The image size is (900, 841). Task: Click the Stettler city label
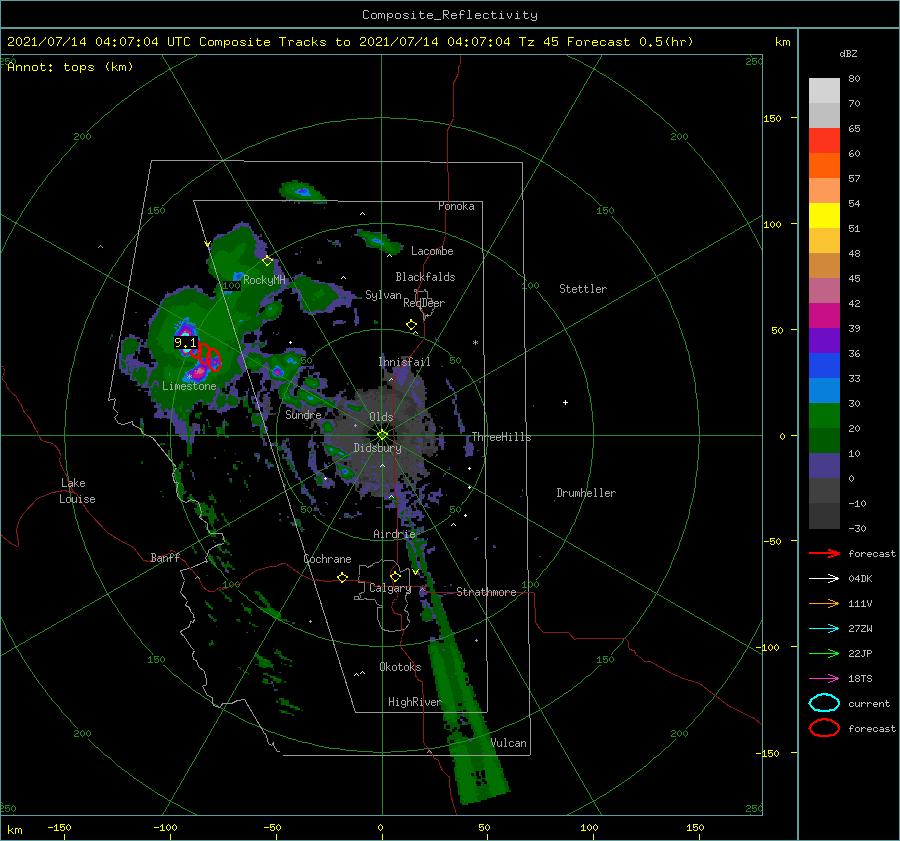(x=583, y=289)
